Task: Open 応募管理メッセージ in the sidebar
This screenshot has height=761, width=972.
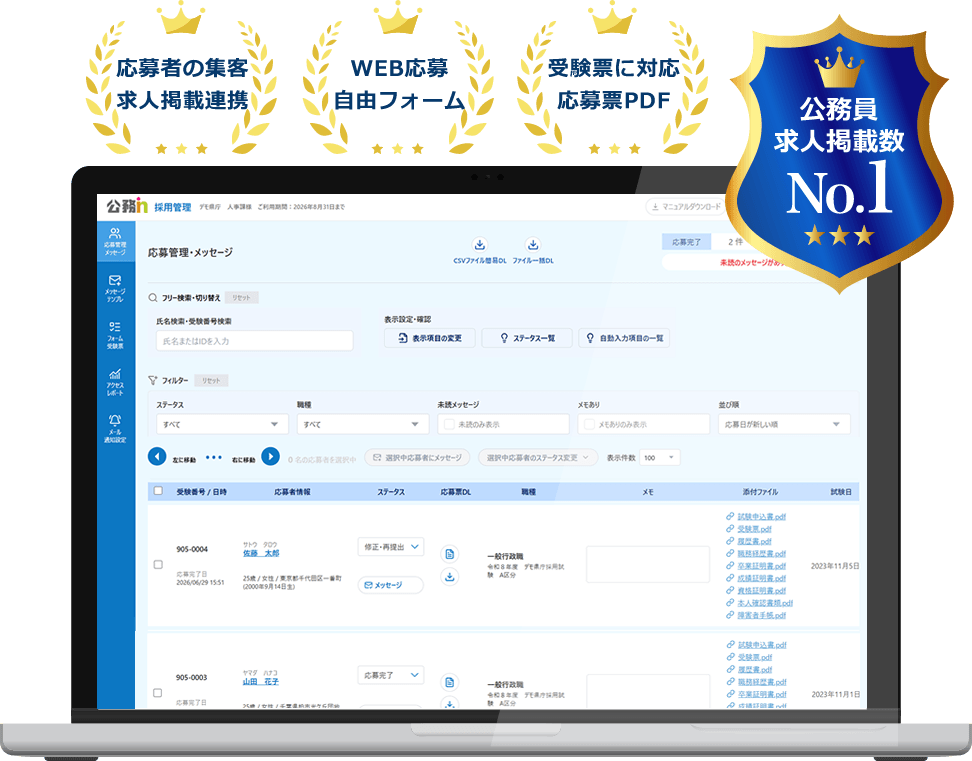Action: (115, 241)
